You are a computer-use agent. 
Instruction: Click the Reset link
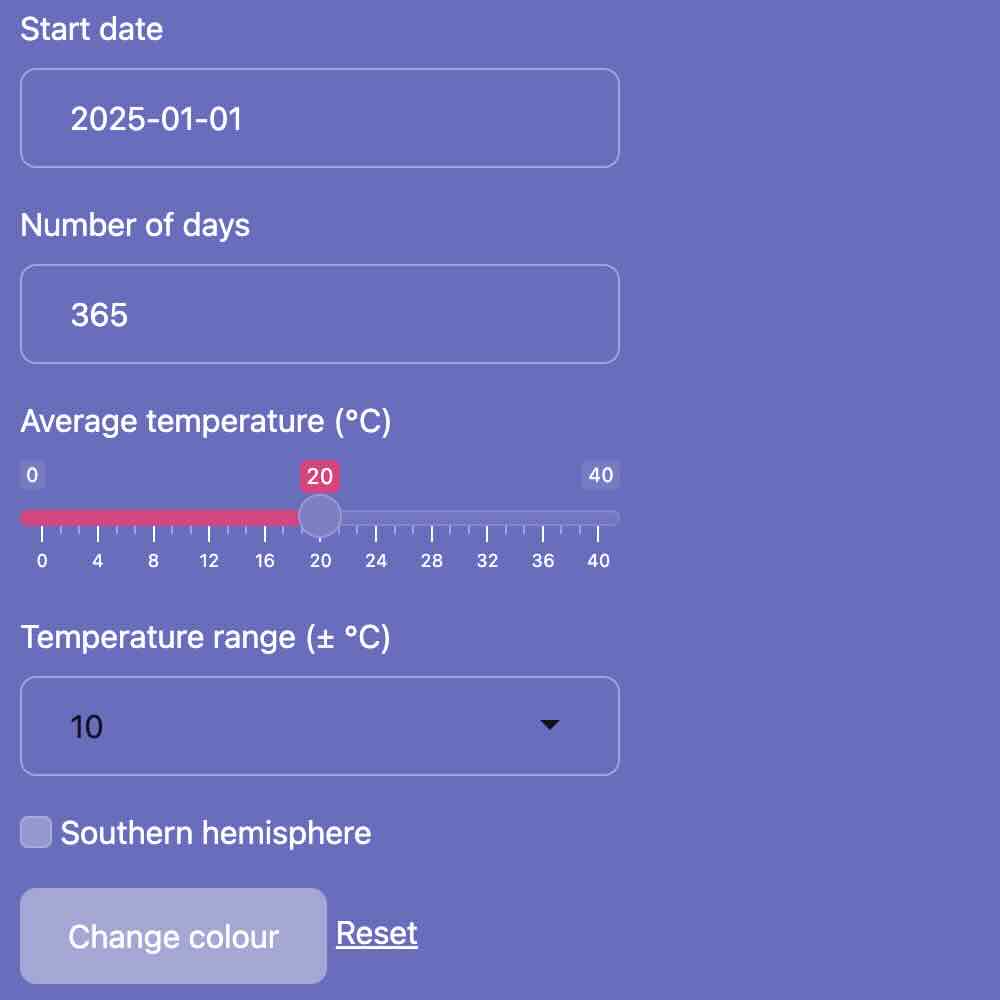(x=376, y=934)
